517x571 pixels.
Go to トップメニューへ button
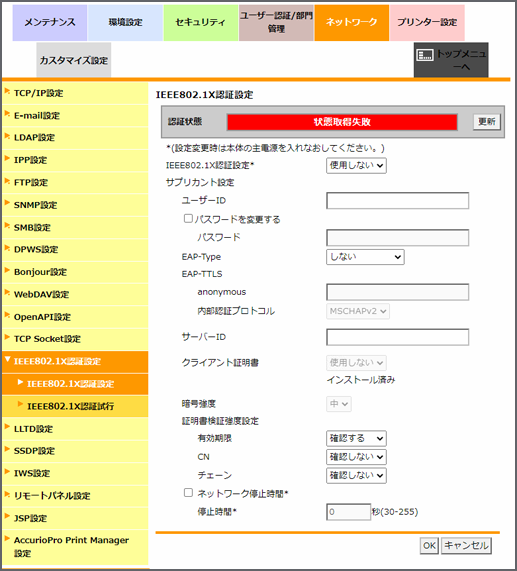coord(451,60)
